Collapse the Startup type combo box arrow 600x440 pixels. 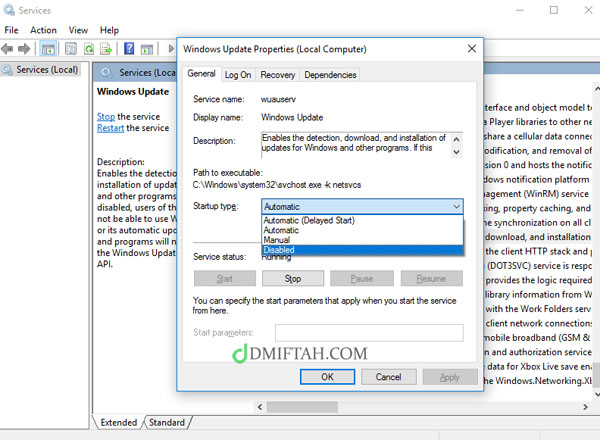(457, 207)
